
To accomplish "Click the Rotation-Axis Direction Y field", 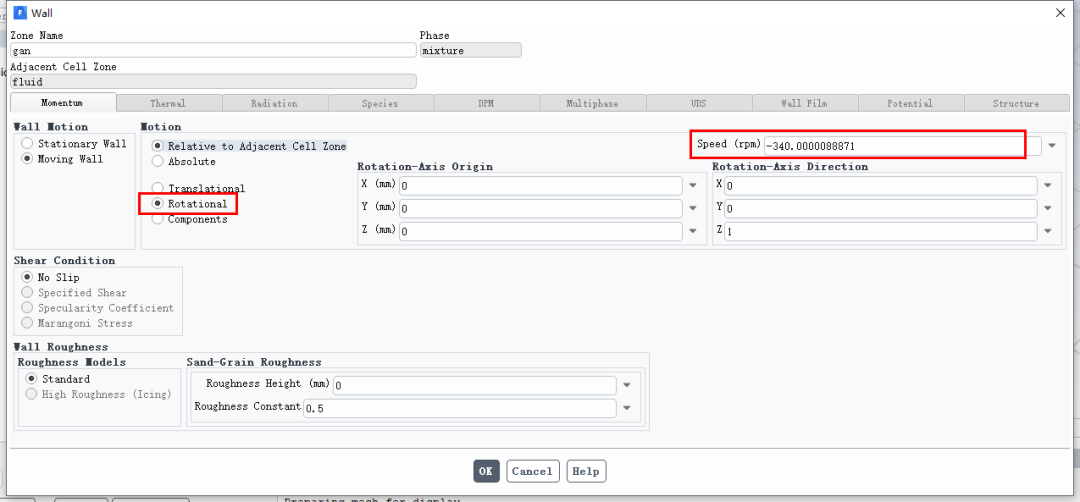I will pyautogui.click(x=881, y=209).
